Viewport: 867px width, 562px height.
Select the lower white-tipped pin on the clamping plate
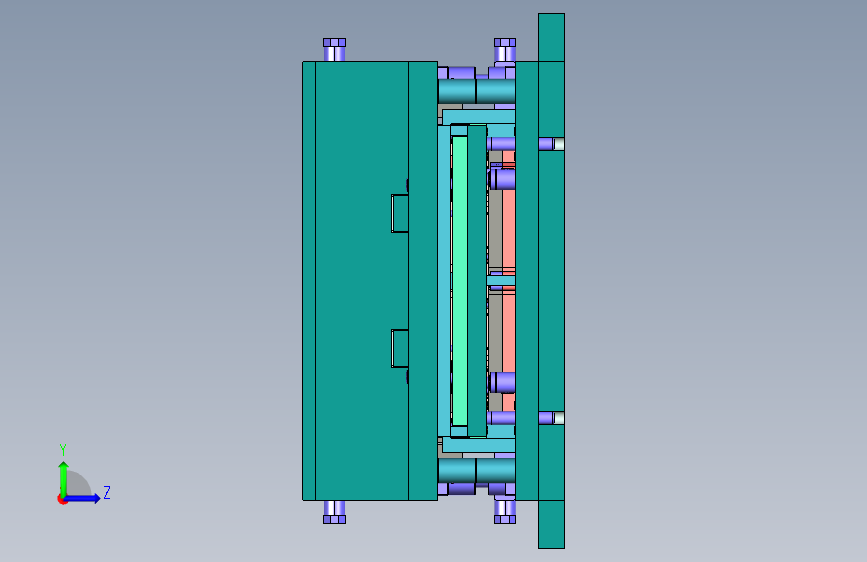[552, 418]
